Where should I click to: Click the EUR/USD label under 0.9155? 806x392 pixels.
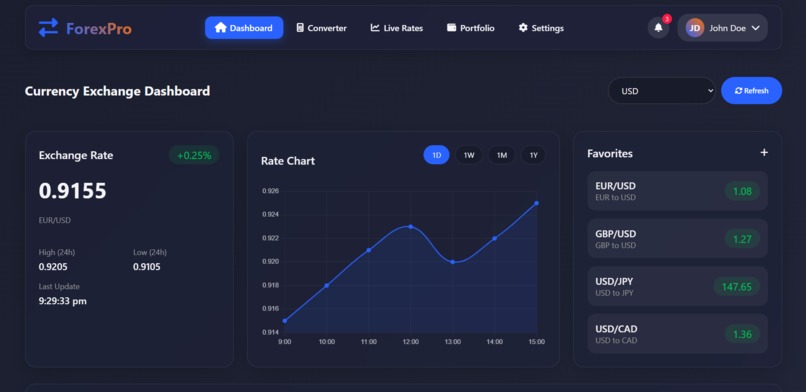[x=54, y=220]
